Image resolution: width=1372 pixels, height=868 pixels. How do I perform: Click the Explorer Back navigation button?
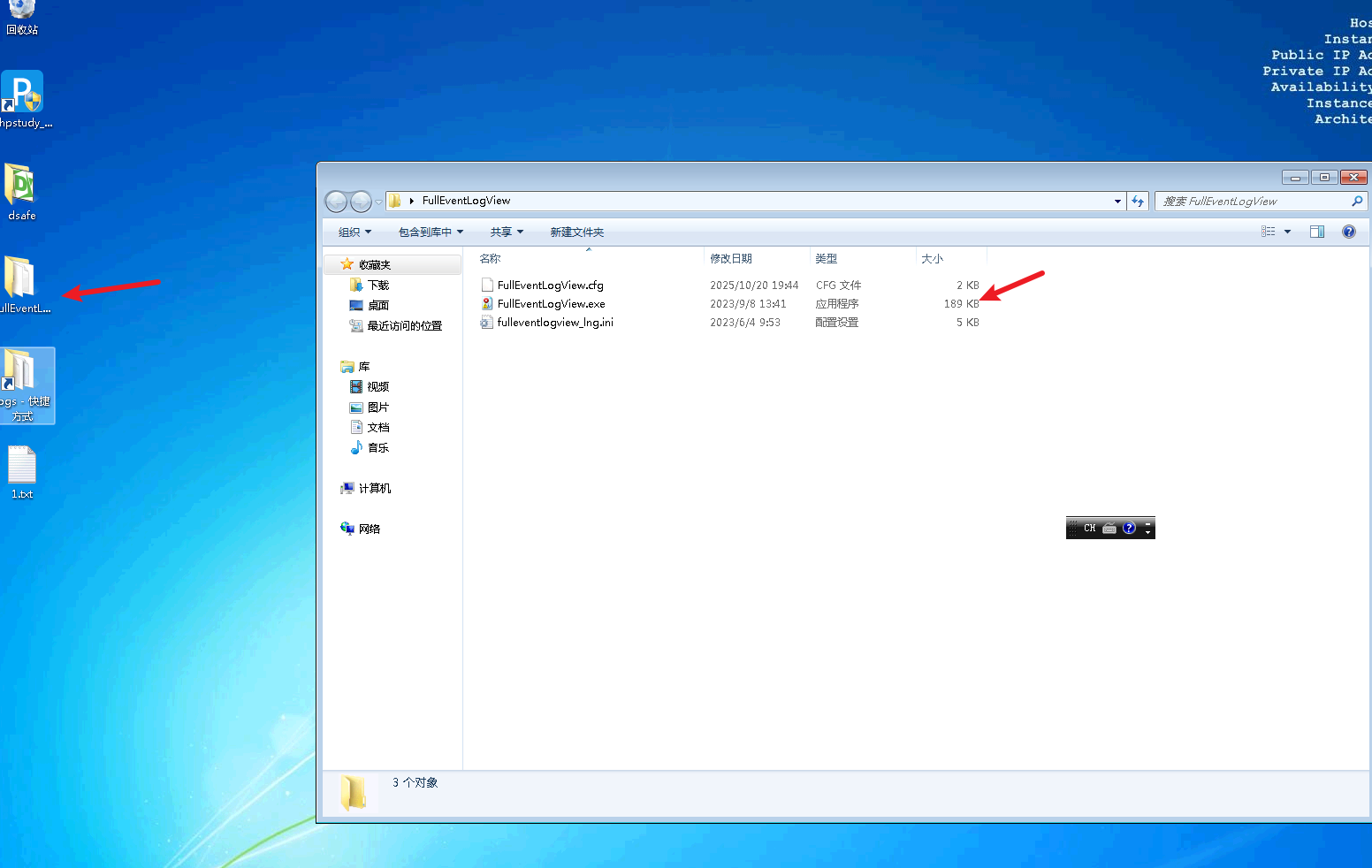[337, 202]
